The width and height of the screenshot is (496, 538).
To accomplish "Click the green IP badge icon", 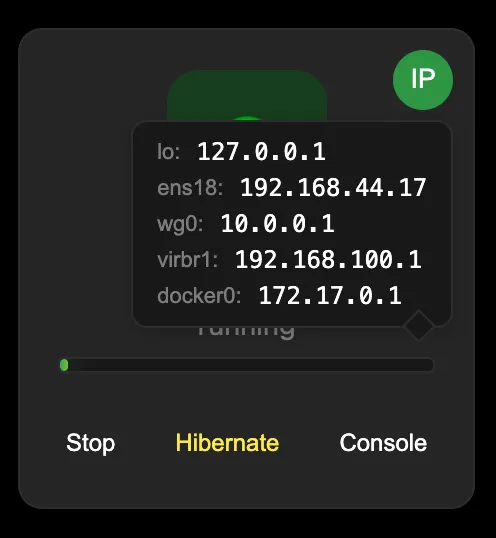I will 423,80.
